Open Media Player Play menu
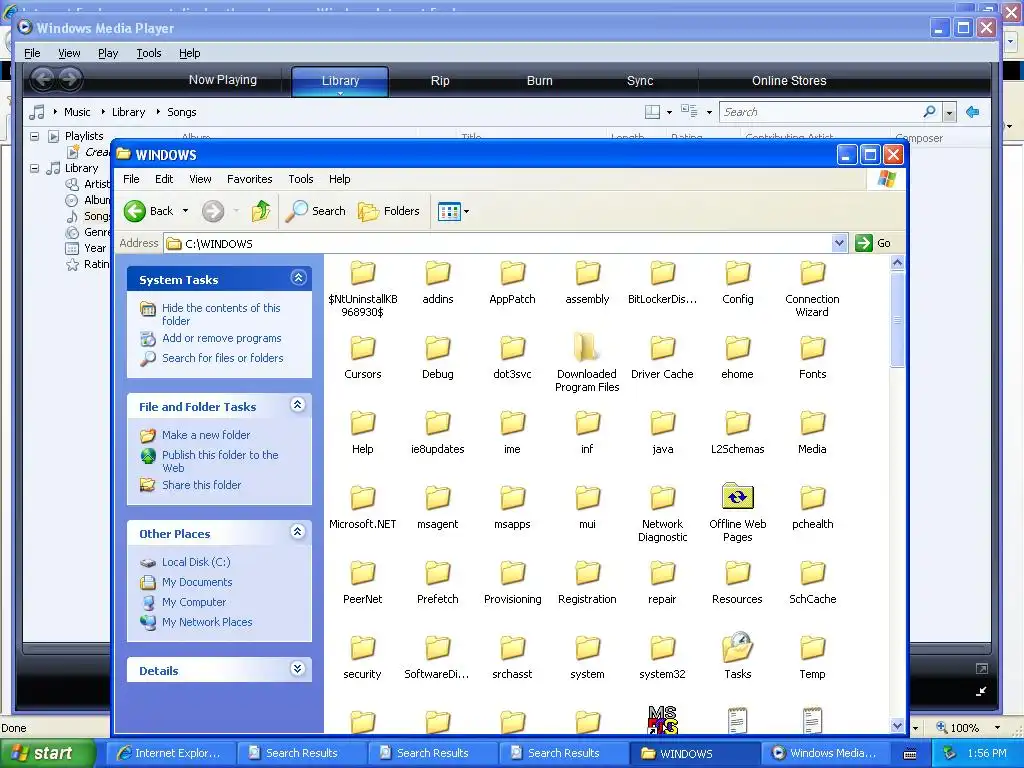Viewport: 1024px width, 768px height. click(x=108, y=54)
